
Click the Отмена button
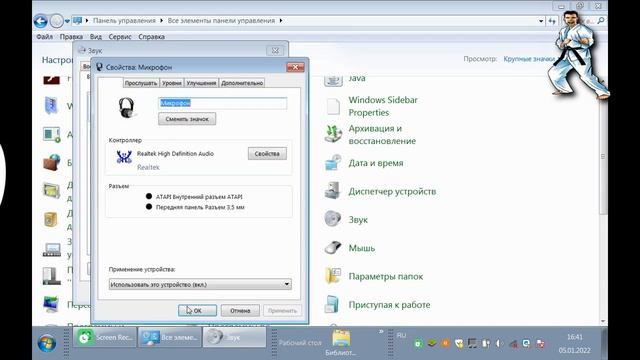240,311
